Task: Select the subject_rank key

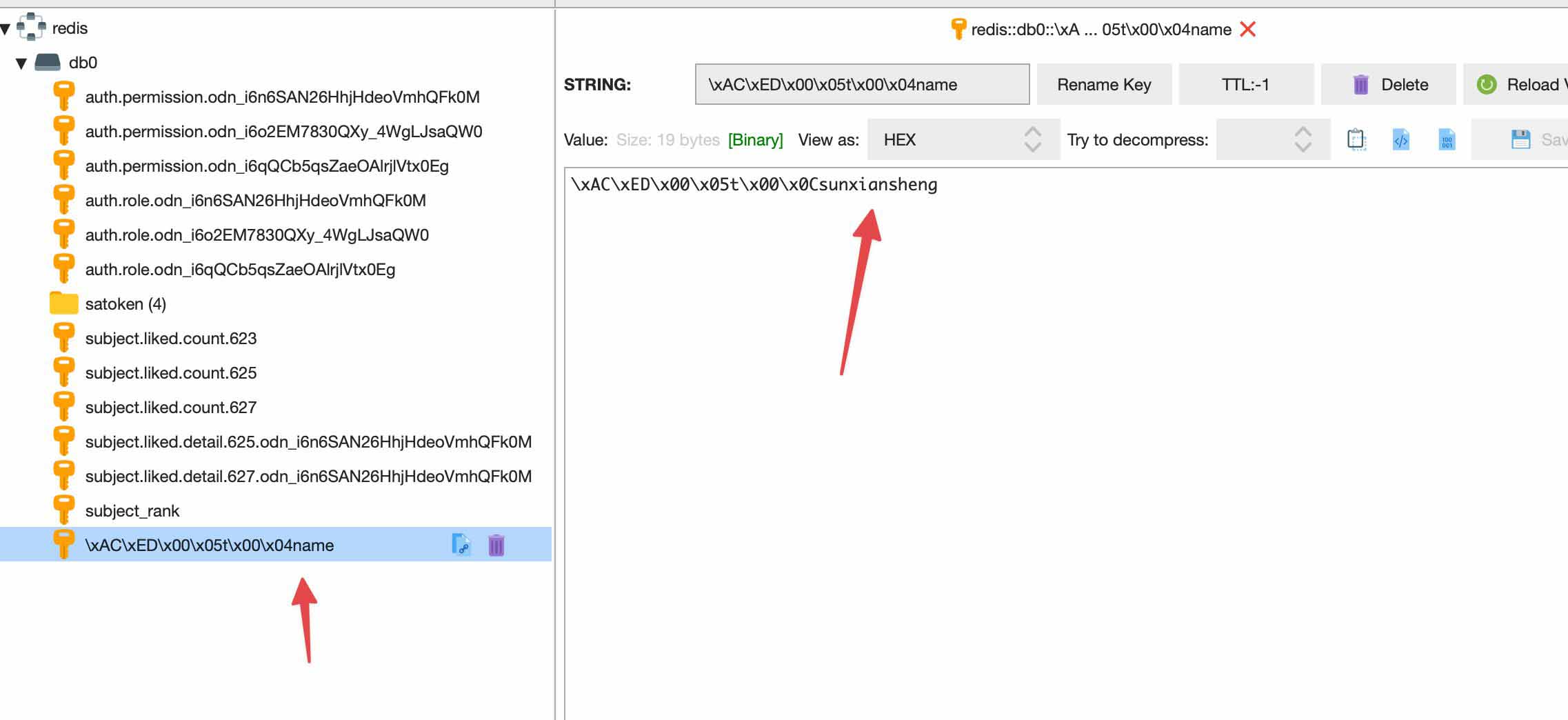Action: [132, 511]
